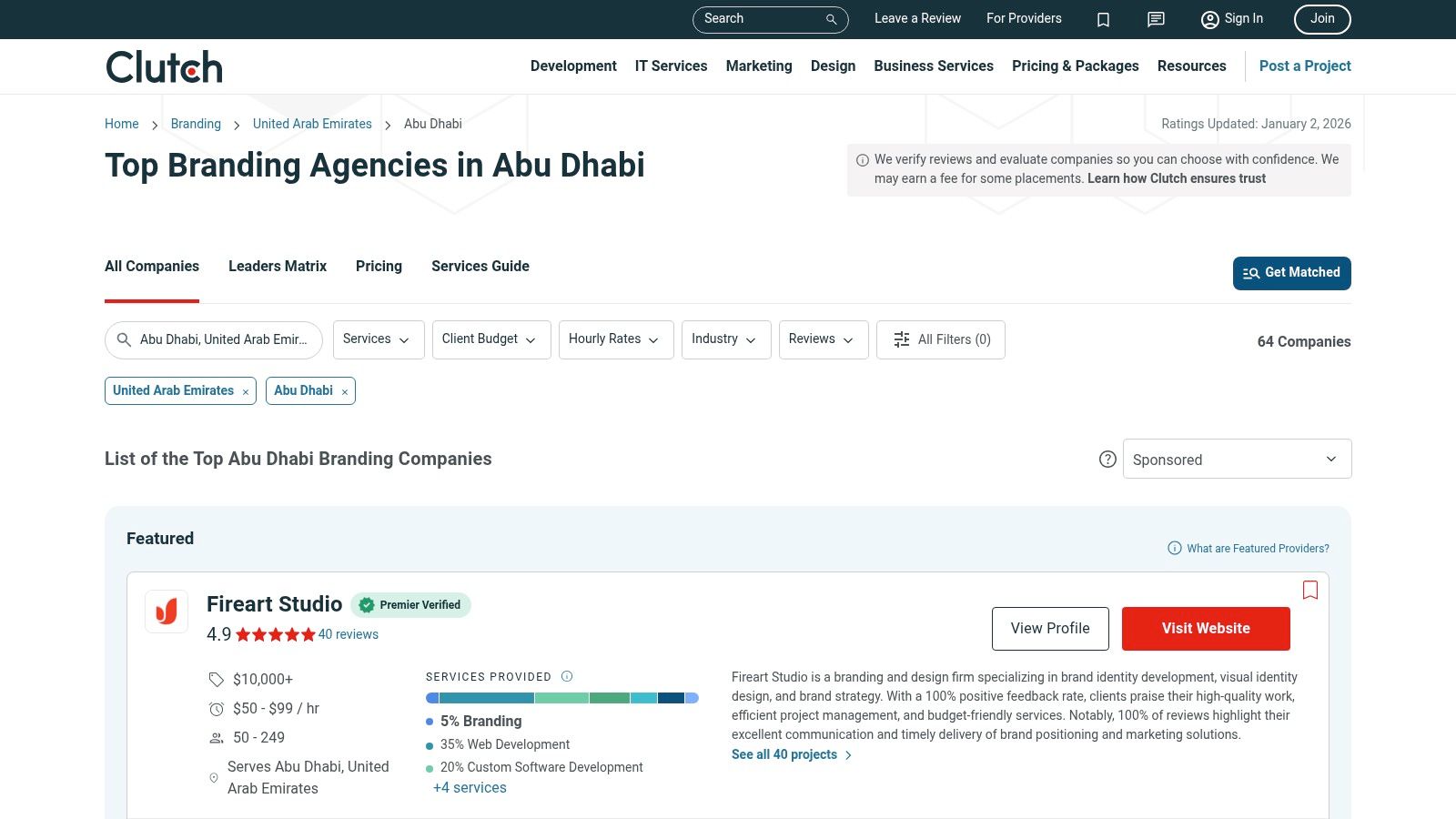This screenshot has width=1456, height=819.
Task: Open the Pricing & Packages navigation menu
Action: 1075,66
